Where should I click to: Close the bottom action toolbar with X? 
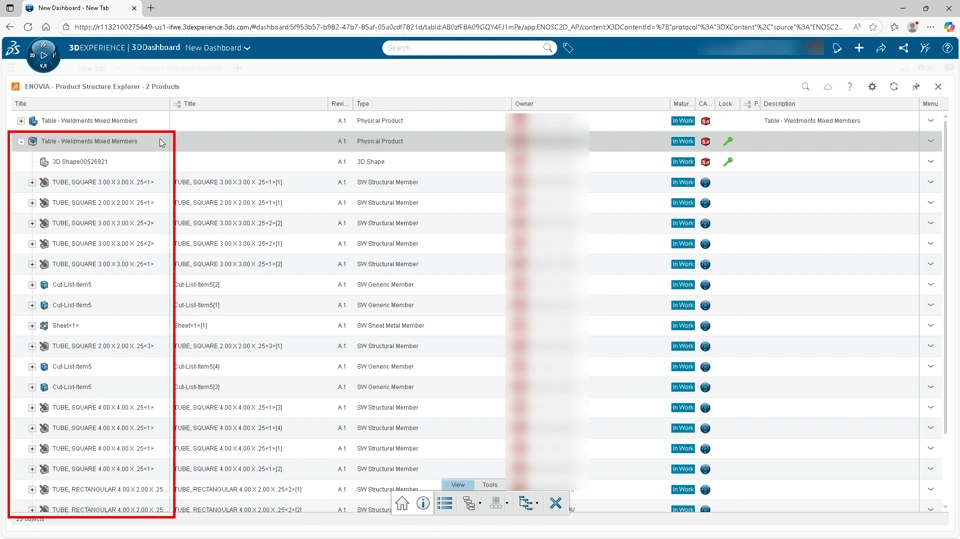pos(555,503)
